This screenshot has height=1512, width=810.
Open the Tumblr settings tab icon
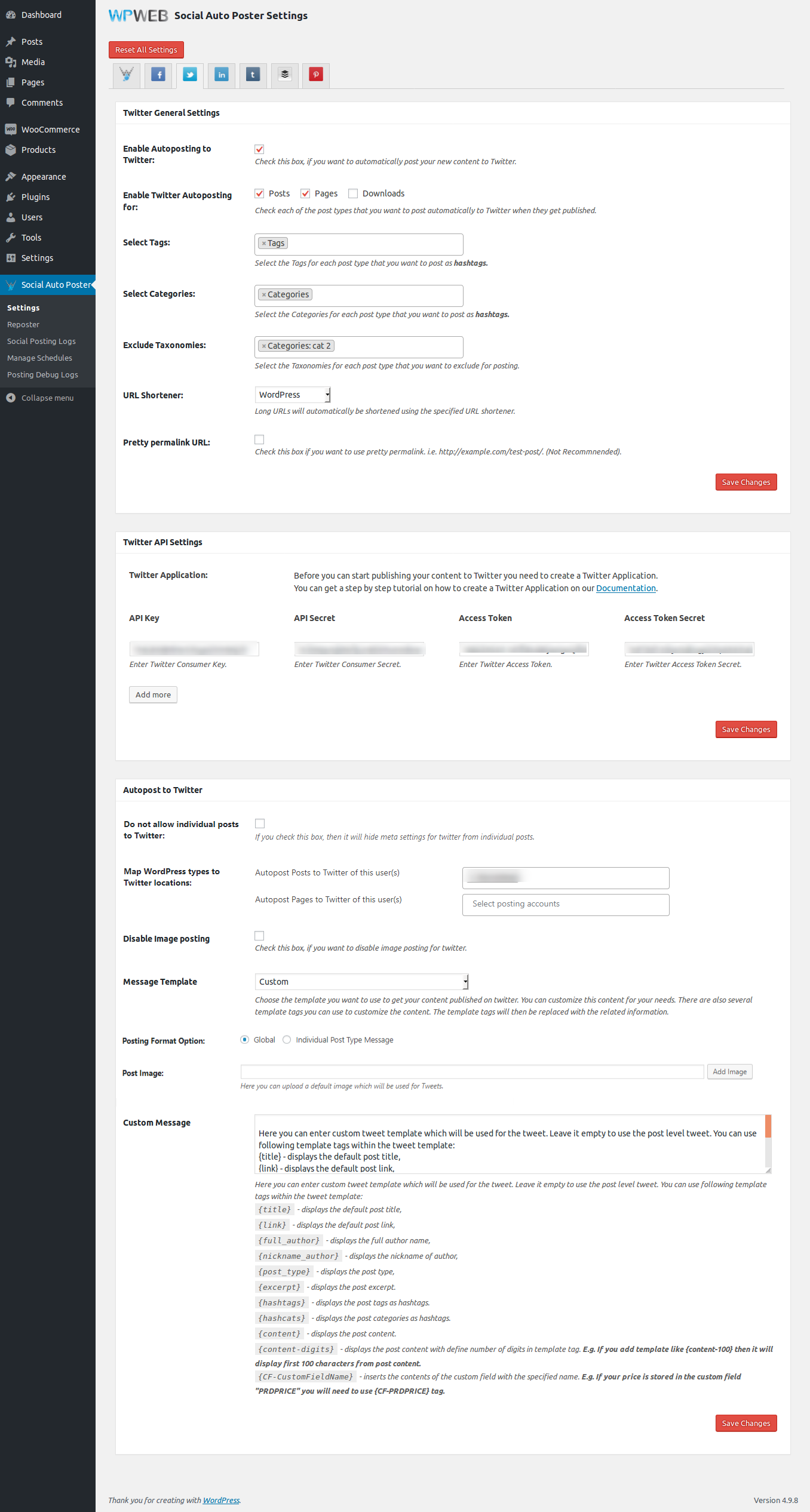coord(253,75)
